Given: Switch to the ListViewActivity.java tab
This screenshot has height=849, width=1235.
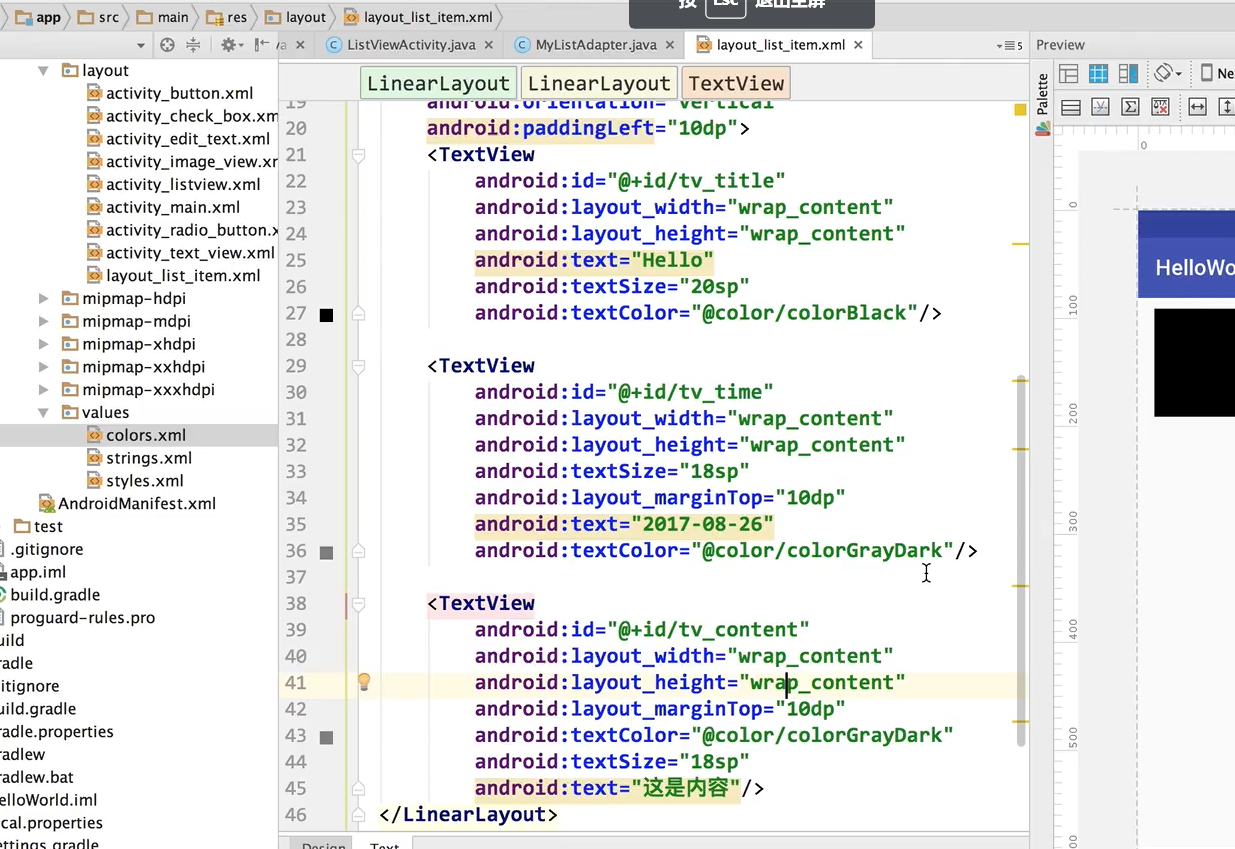Looking at the screenshot, I should click(413, 45).
